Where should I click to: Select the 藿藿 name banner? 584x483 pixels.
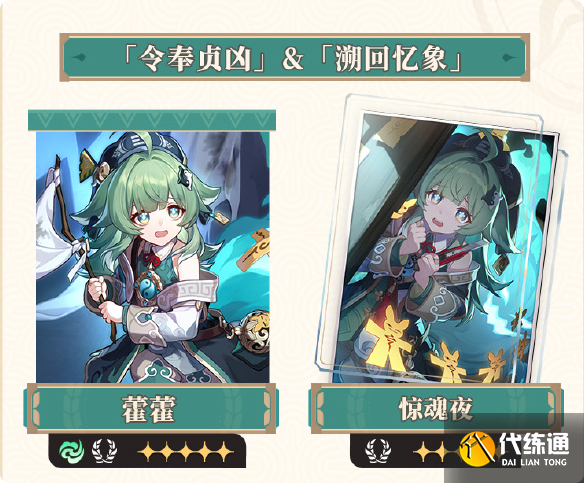click(151, 409)
